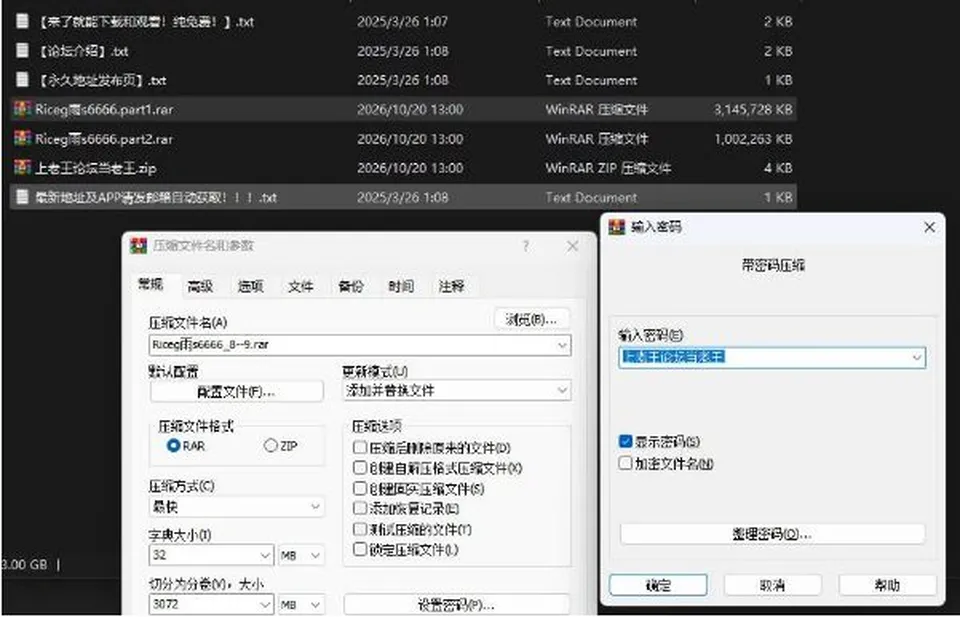
Task: Expand the 压缩方式 dropdown showing 最快
Action: pos(315,507)
